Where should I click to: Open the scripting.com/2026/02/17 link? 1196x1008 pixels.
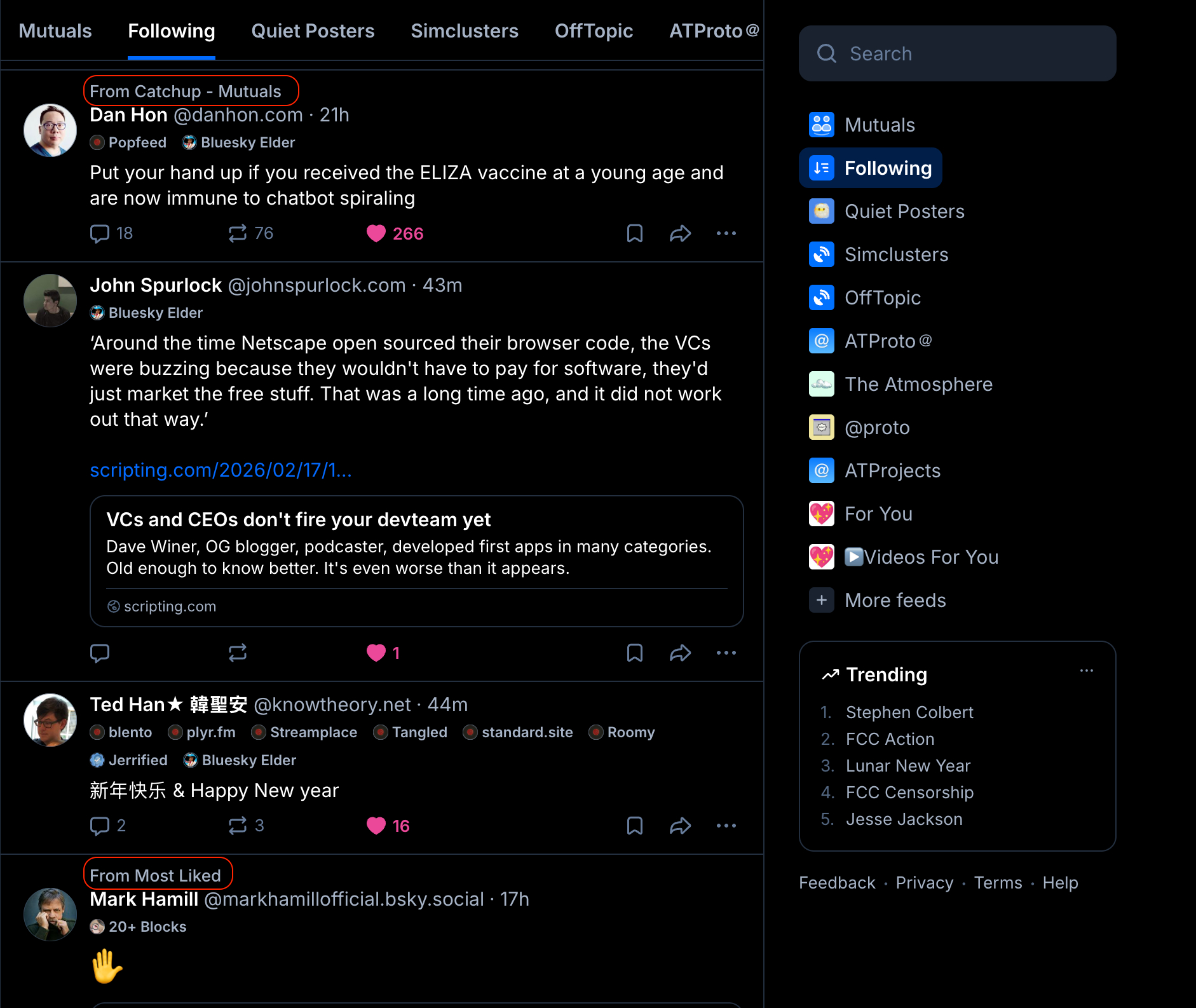click(221, 470)
